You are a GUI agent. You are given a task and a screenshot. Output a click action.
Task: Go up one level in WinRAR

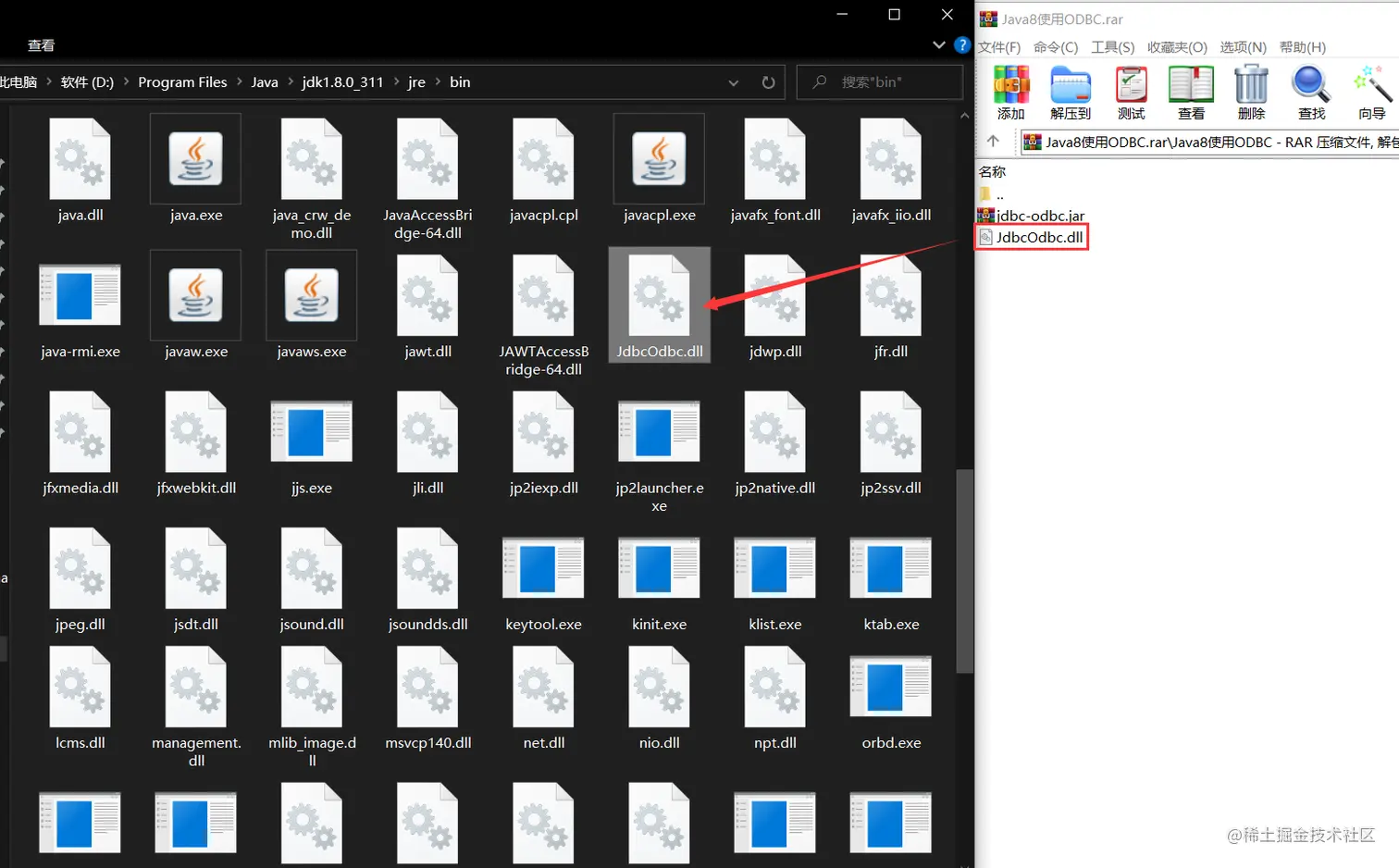[x=993, y=142]
